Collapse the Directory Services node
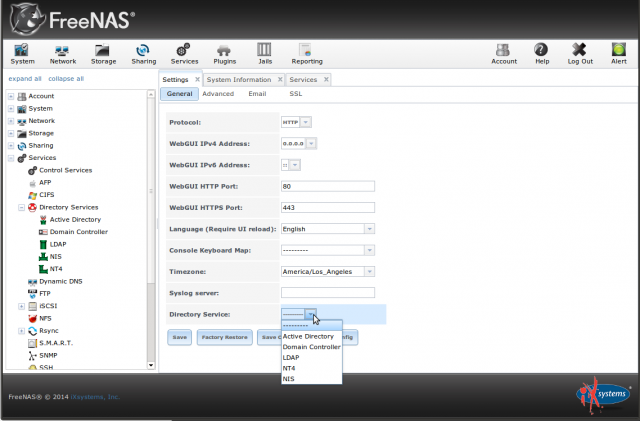Viewport: 640px width, 421px height. tap(22, 207)
